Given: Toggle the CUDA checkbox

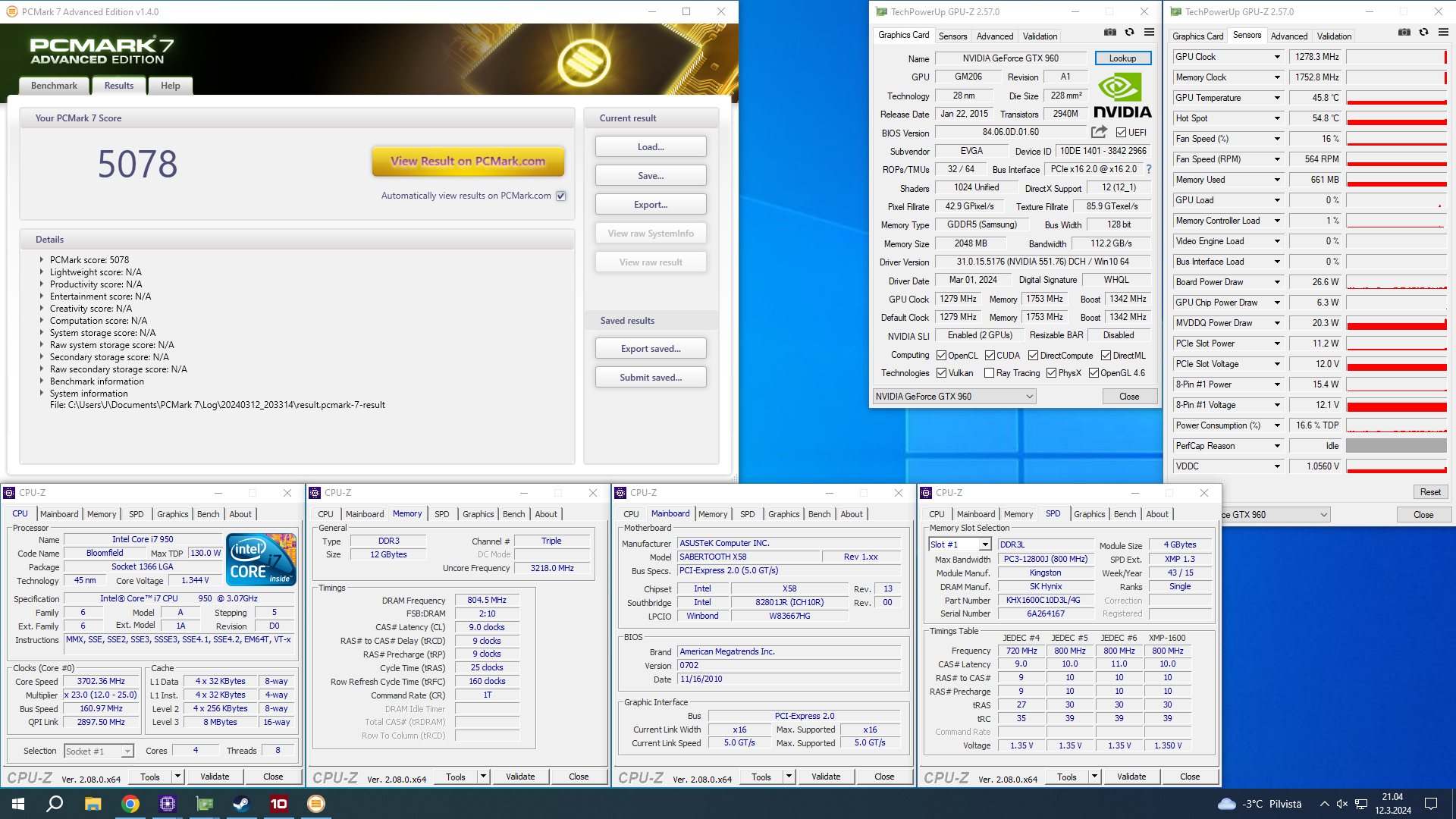Looking at the screenshot, I should coord(990,356).
